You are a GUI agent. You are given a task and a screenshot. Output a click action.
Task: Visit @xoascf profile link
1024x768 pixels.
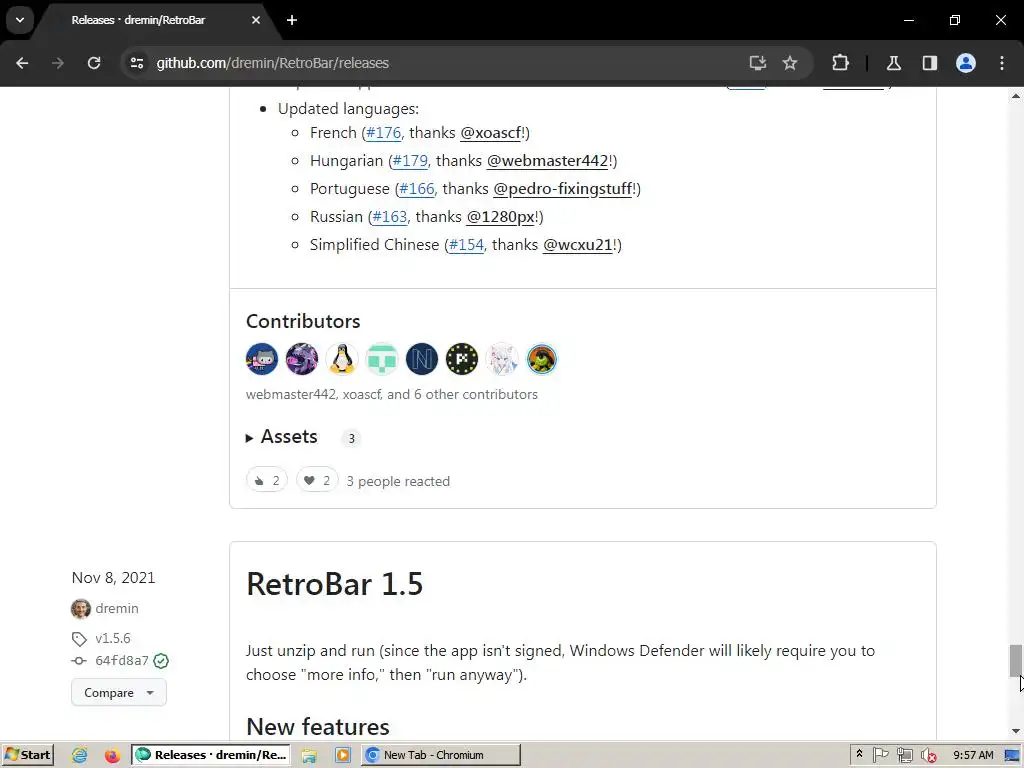pos(491,133)
